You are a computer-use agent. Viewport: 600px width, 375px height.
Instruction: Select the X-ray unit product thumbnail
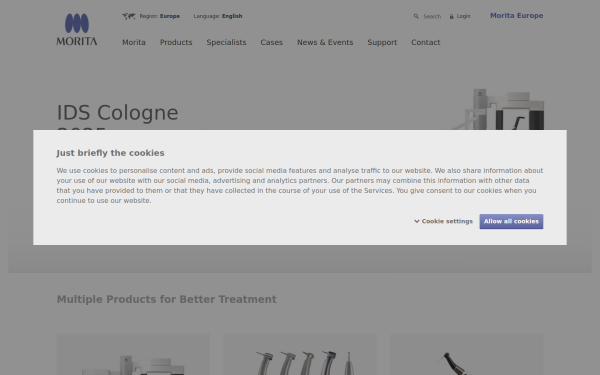(x=133, y=354)
